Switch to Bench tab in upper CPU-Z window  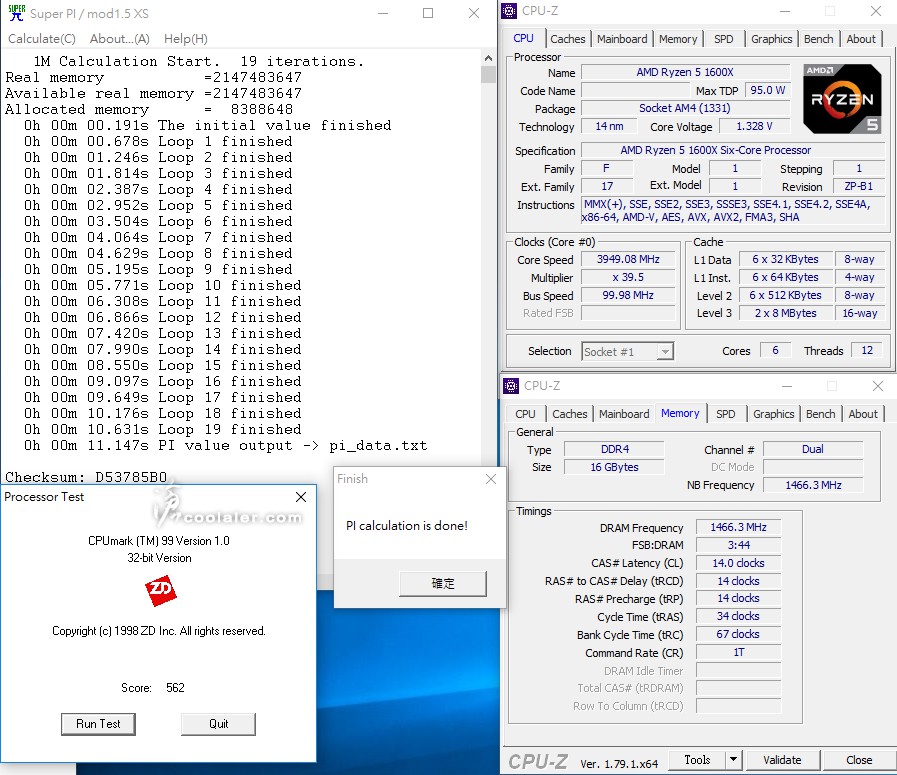819,39
